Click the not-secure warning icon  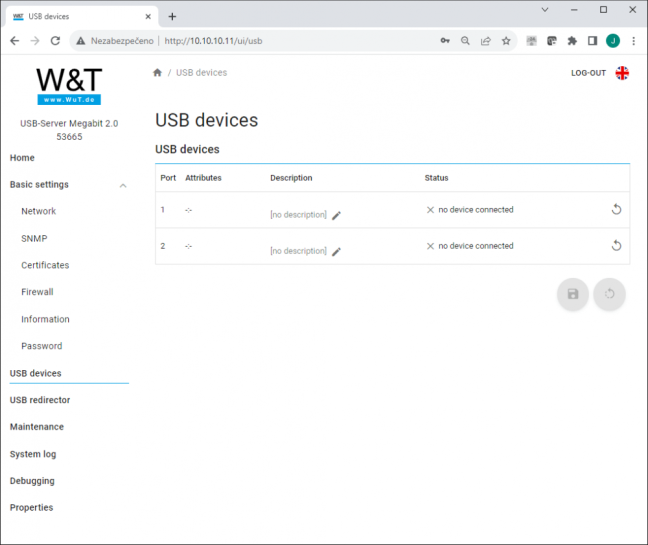(x=81, y=41)
